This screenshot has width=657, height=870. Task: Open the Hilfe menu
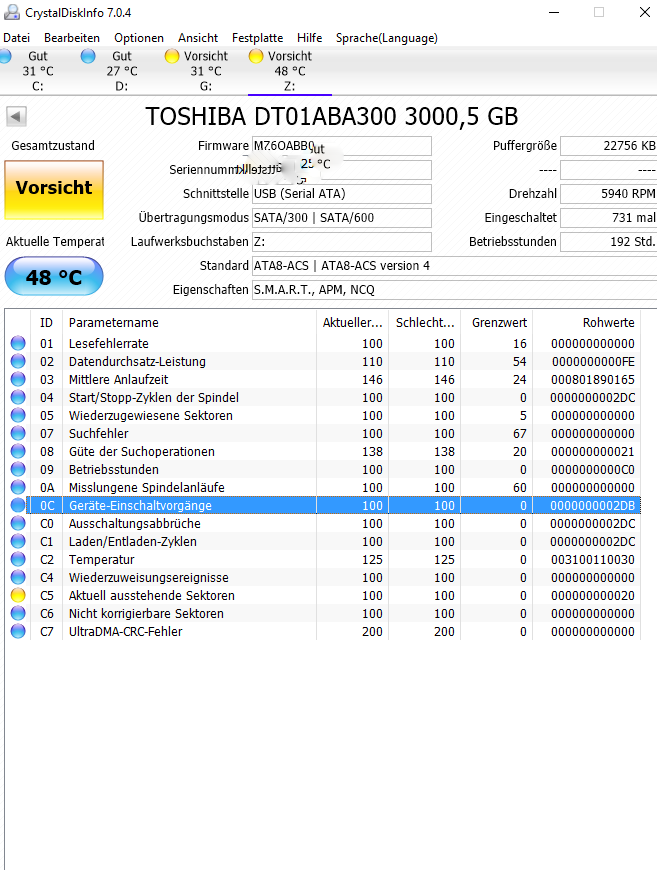310,38
